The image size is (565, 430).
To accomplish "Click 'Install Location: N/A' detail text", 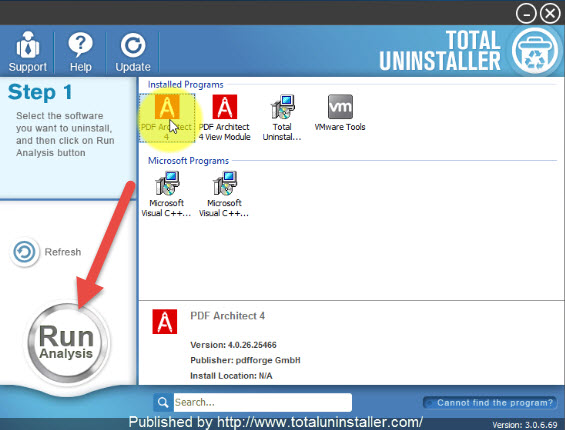I will coord(231,376).
